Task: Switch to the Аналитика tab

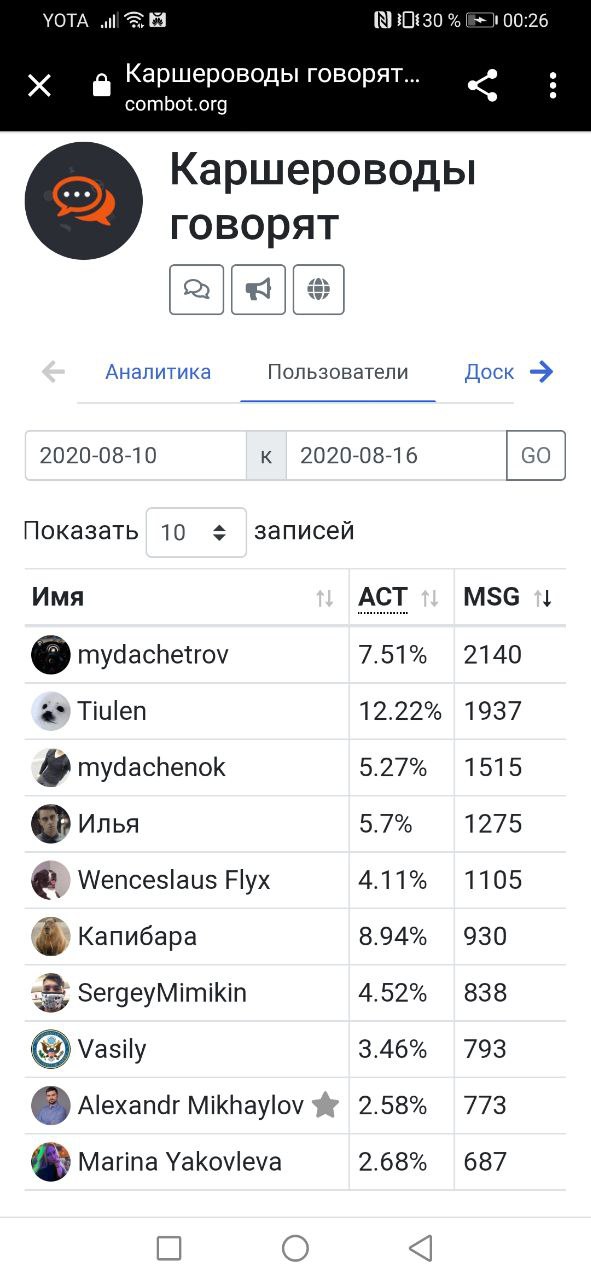Action: click(158, 372)
